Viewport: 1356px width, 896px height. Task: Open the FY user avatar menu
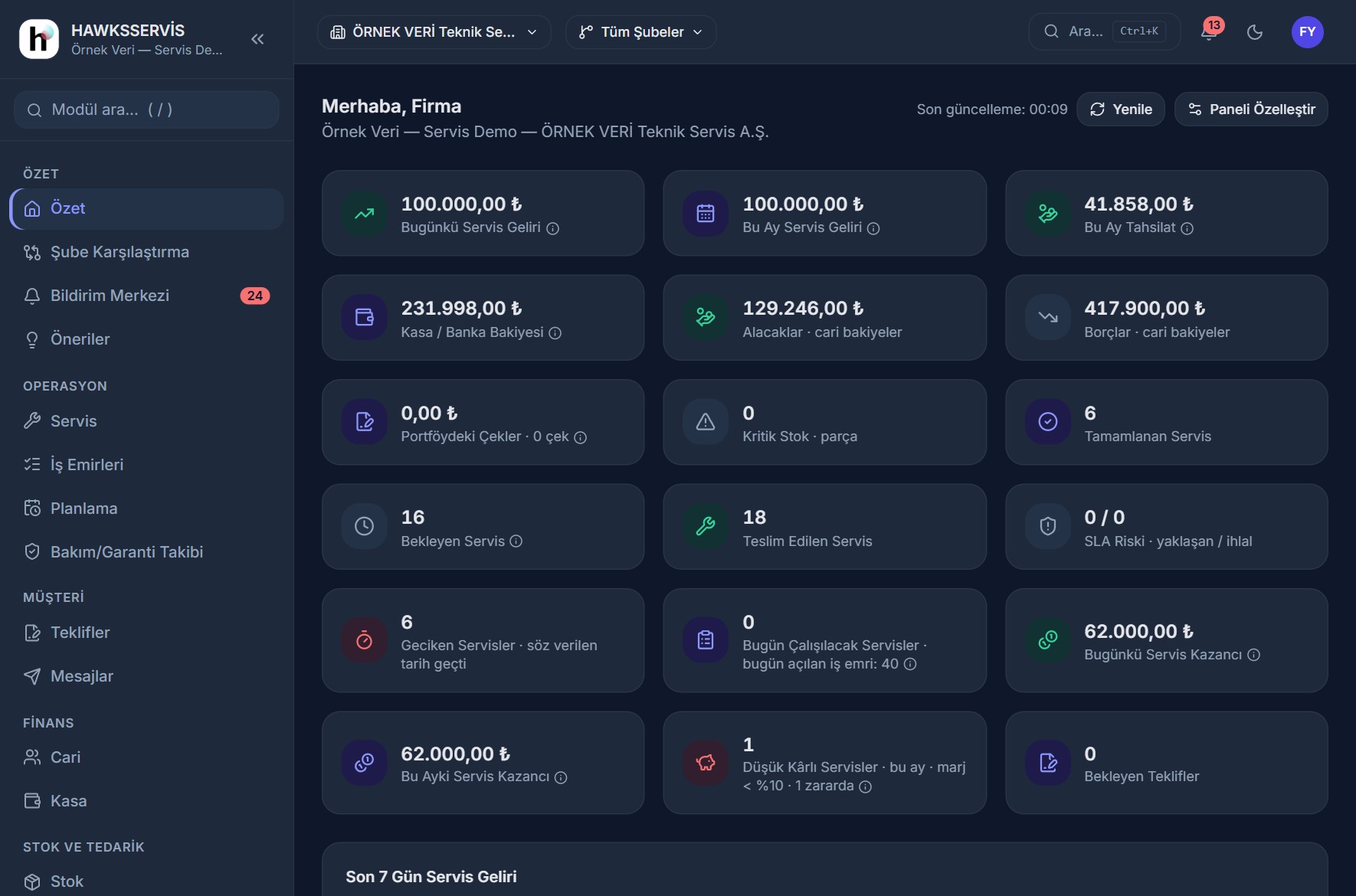tap(1307, 32)
